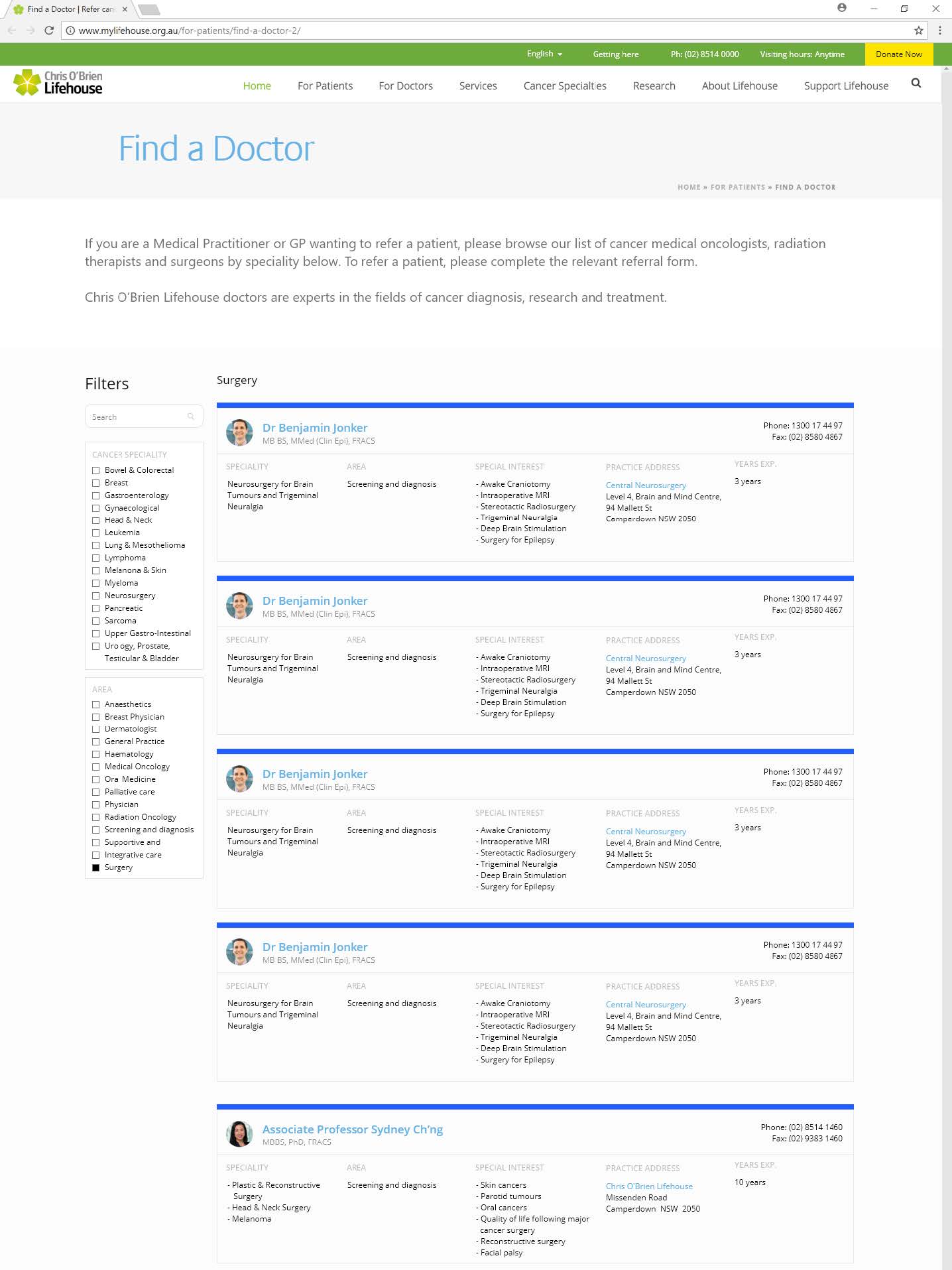
Task: Open Sydney Ch'ng's profile photo
Action: (x=239, y=1134)
